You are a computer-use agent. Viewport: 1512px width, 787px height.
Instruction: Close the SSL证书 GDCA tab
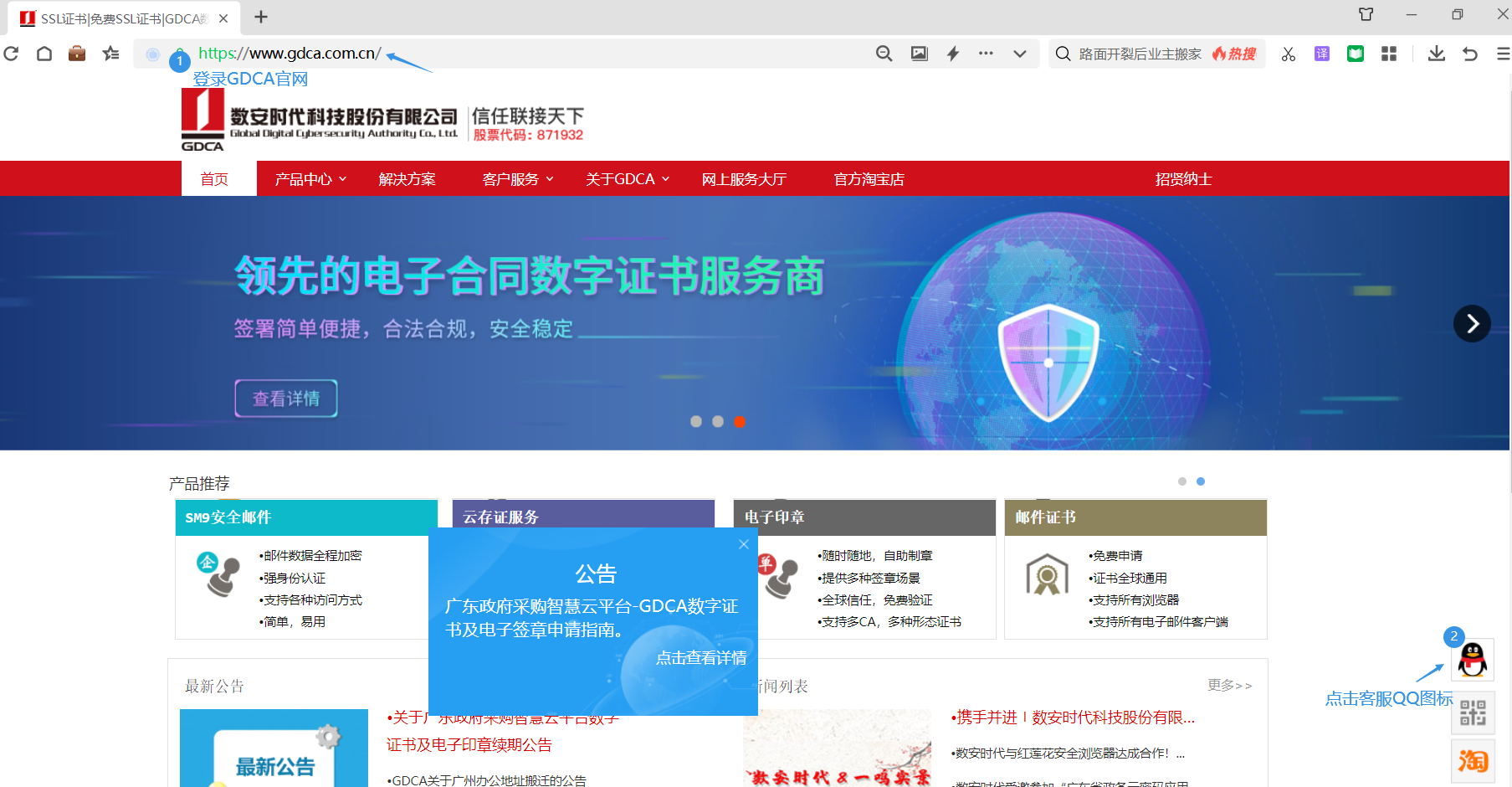(223, 18)
